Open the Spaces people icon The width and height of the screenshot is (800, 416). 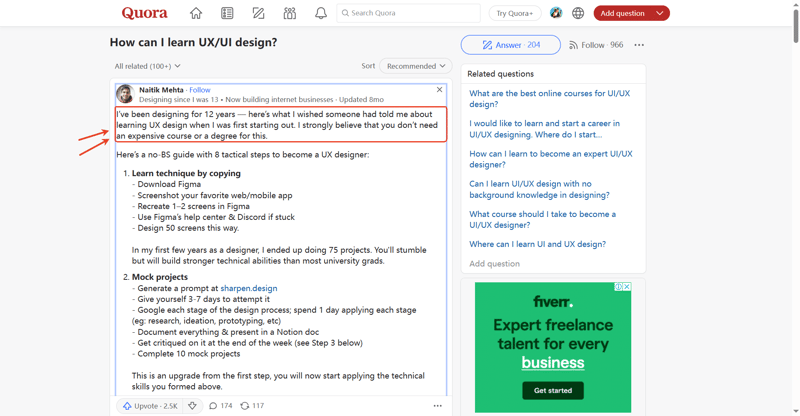point(290,13)
